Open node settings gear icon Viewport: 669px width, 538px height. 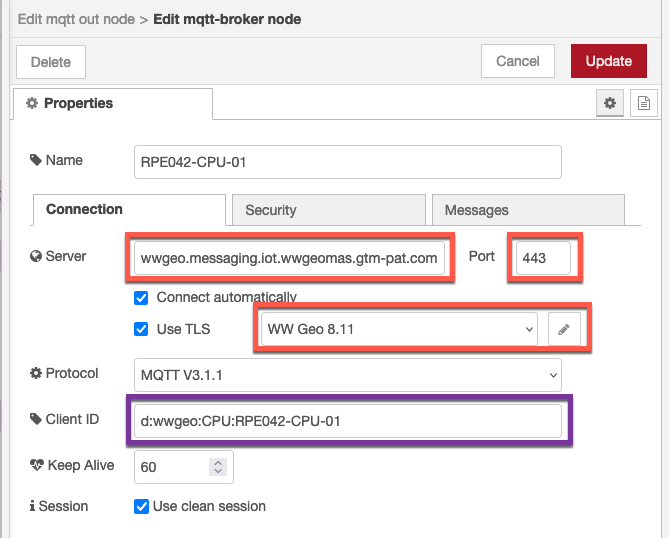(x=610, y=103)
